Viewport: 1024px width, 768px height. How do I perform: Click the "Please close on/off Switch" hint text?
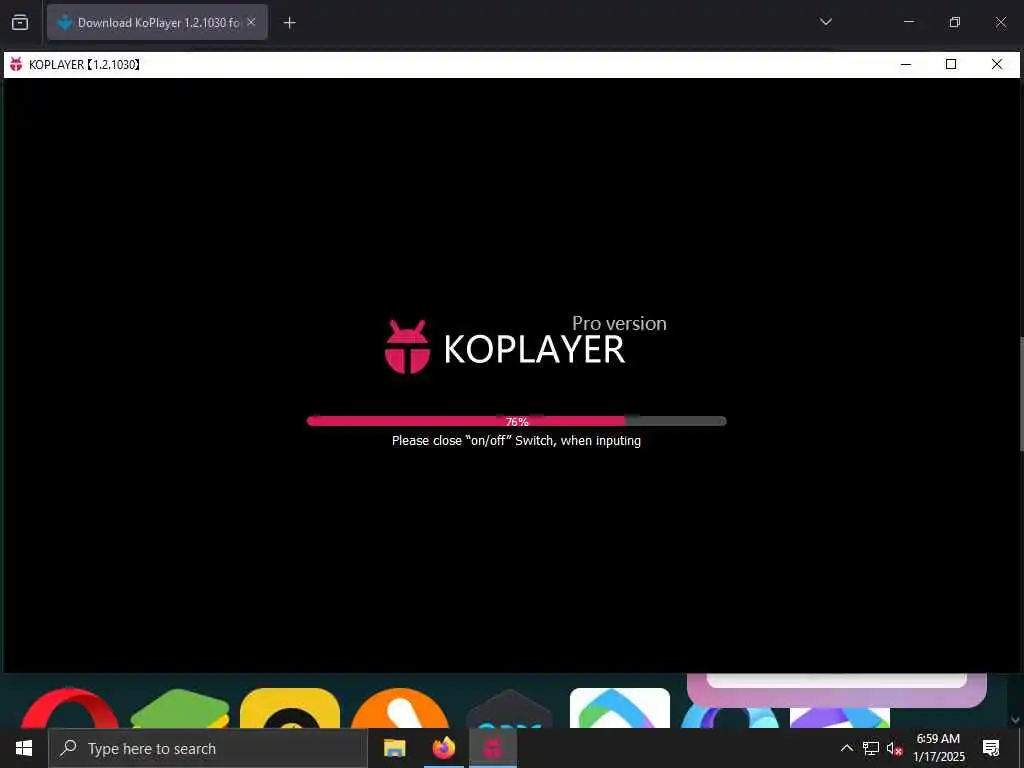click(516, 441)
